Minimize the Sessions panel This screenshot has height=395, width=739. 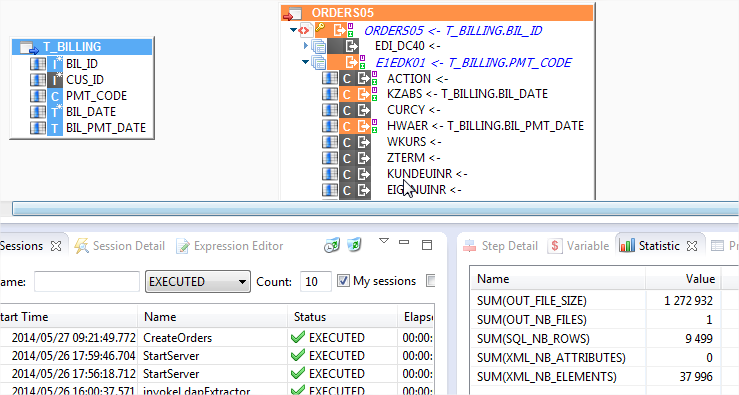(404, 243)
